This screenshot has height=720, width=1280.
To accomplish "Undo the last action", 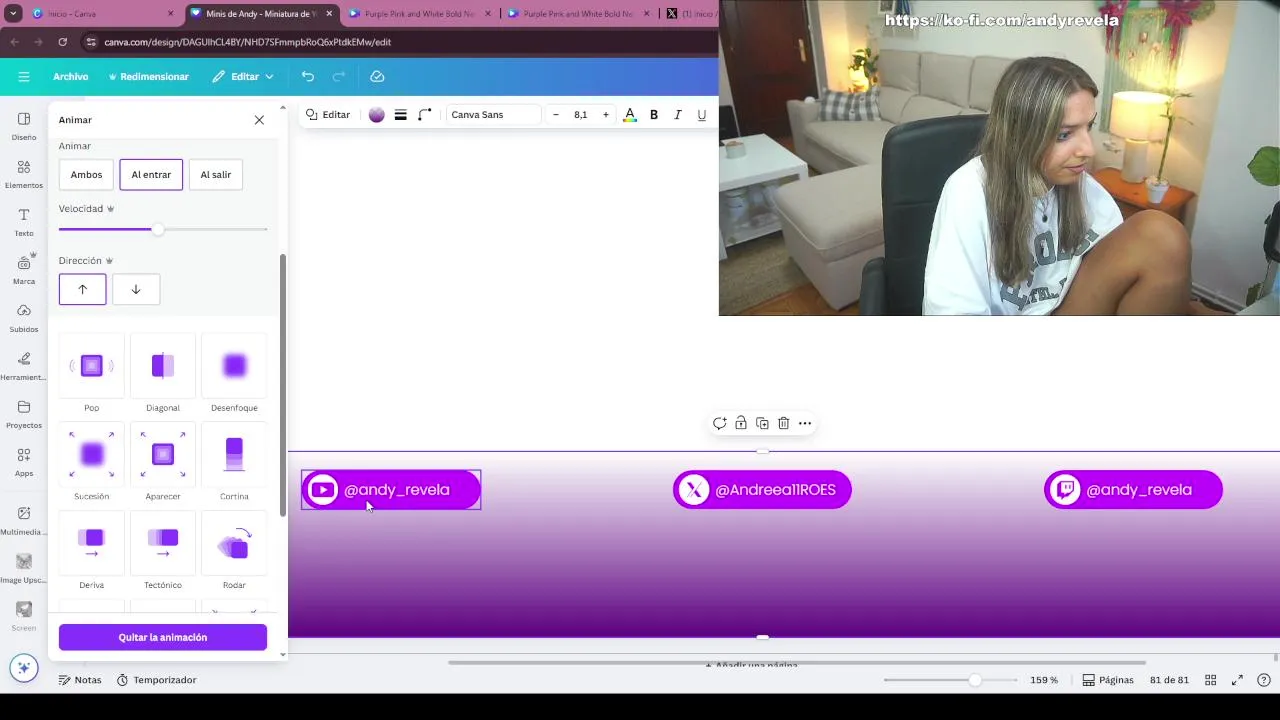I will pyautogui.click(x=308, y=76).
